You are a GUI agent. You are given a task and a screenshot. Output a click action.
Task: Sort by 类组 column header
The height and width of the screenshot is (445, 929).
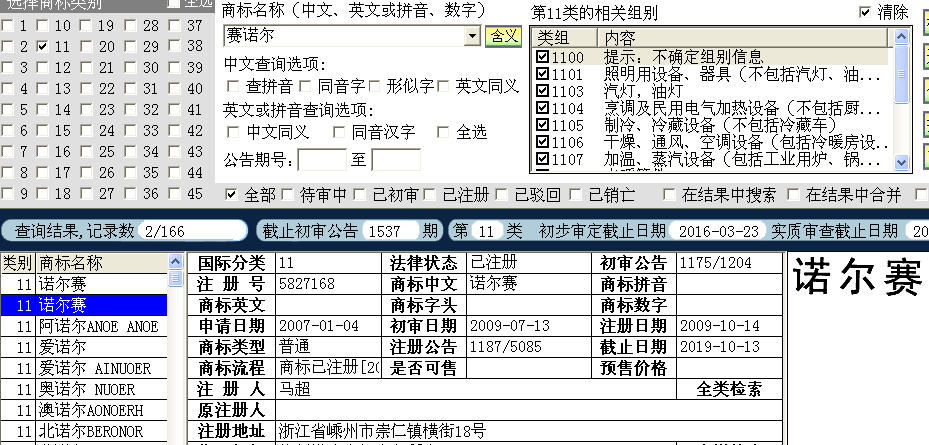(565, 38)
